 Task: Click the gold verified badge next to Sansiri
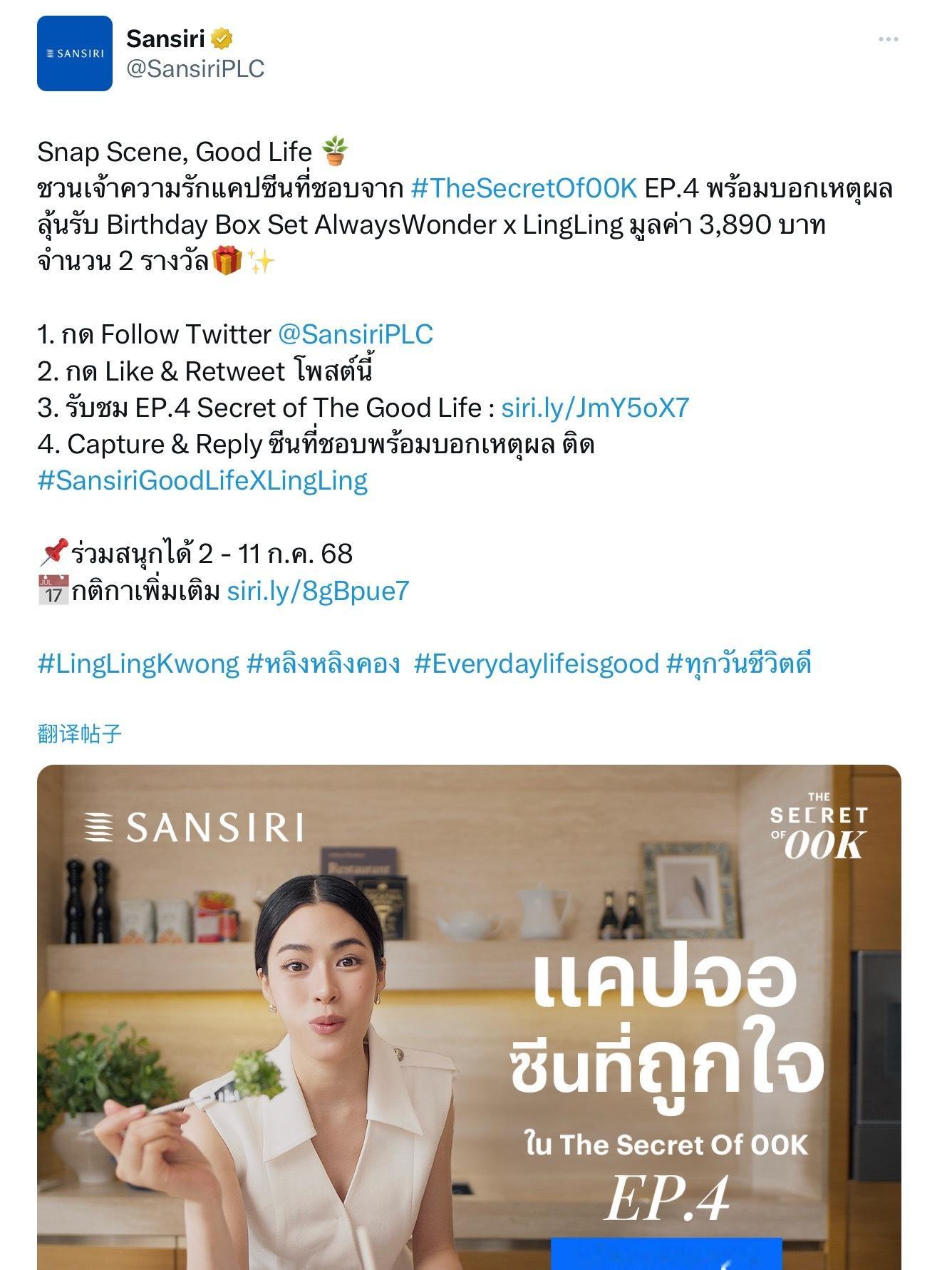tap(222, 38)
